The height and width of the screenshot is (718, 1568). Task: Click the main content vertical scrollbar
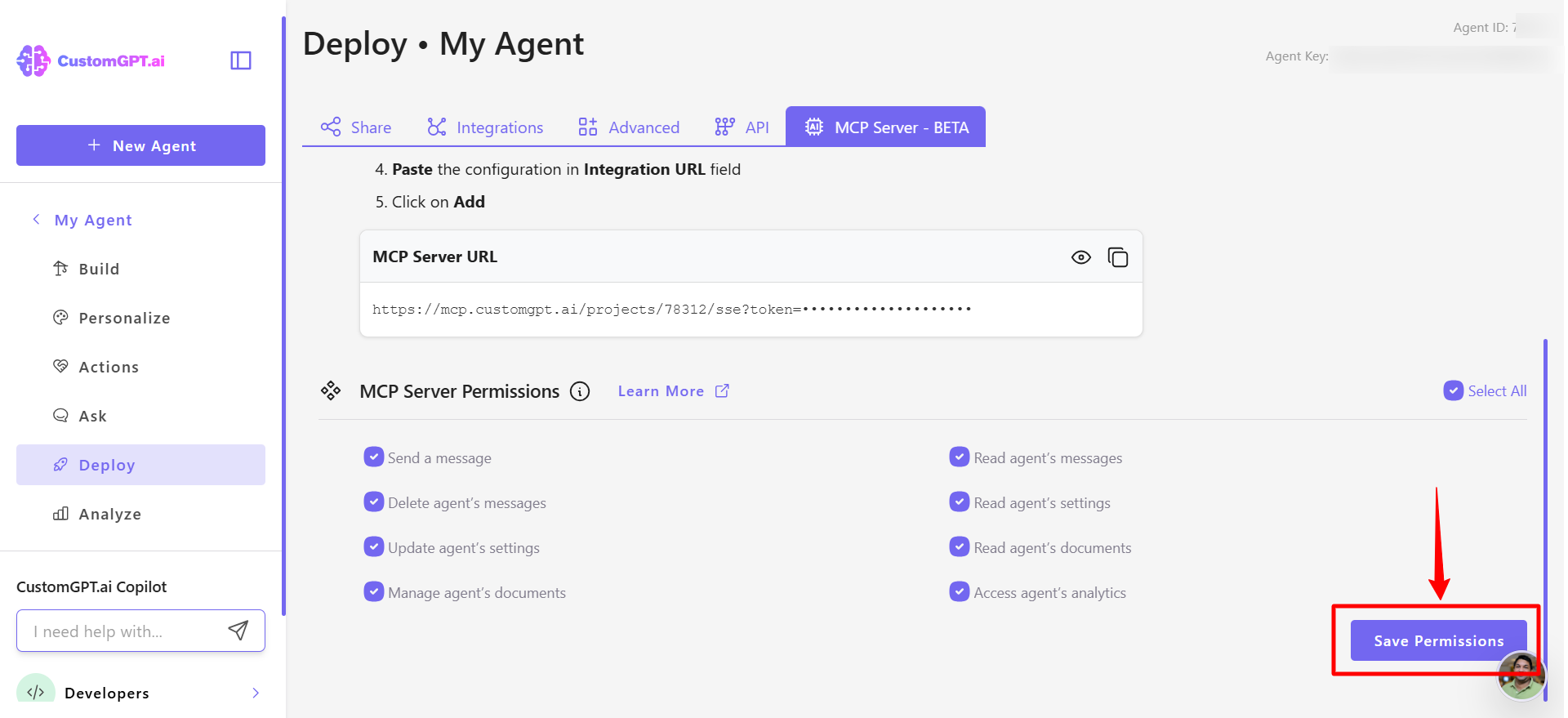[x=1545, y=519]
